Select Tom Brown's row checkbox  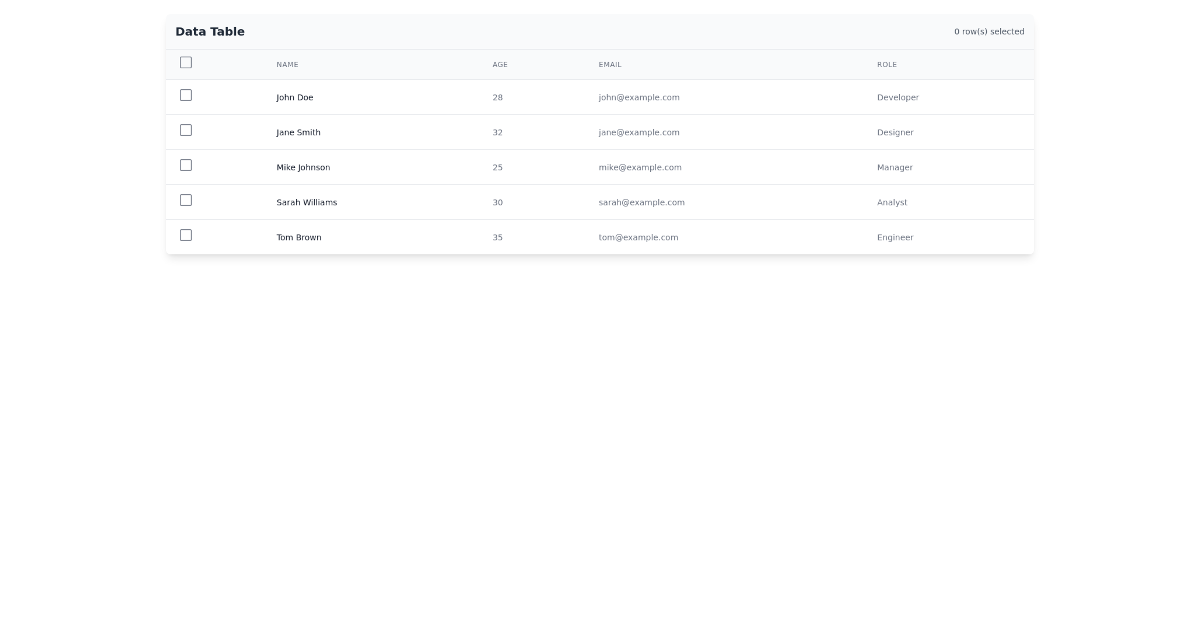click(186, 234)
